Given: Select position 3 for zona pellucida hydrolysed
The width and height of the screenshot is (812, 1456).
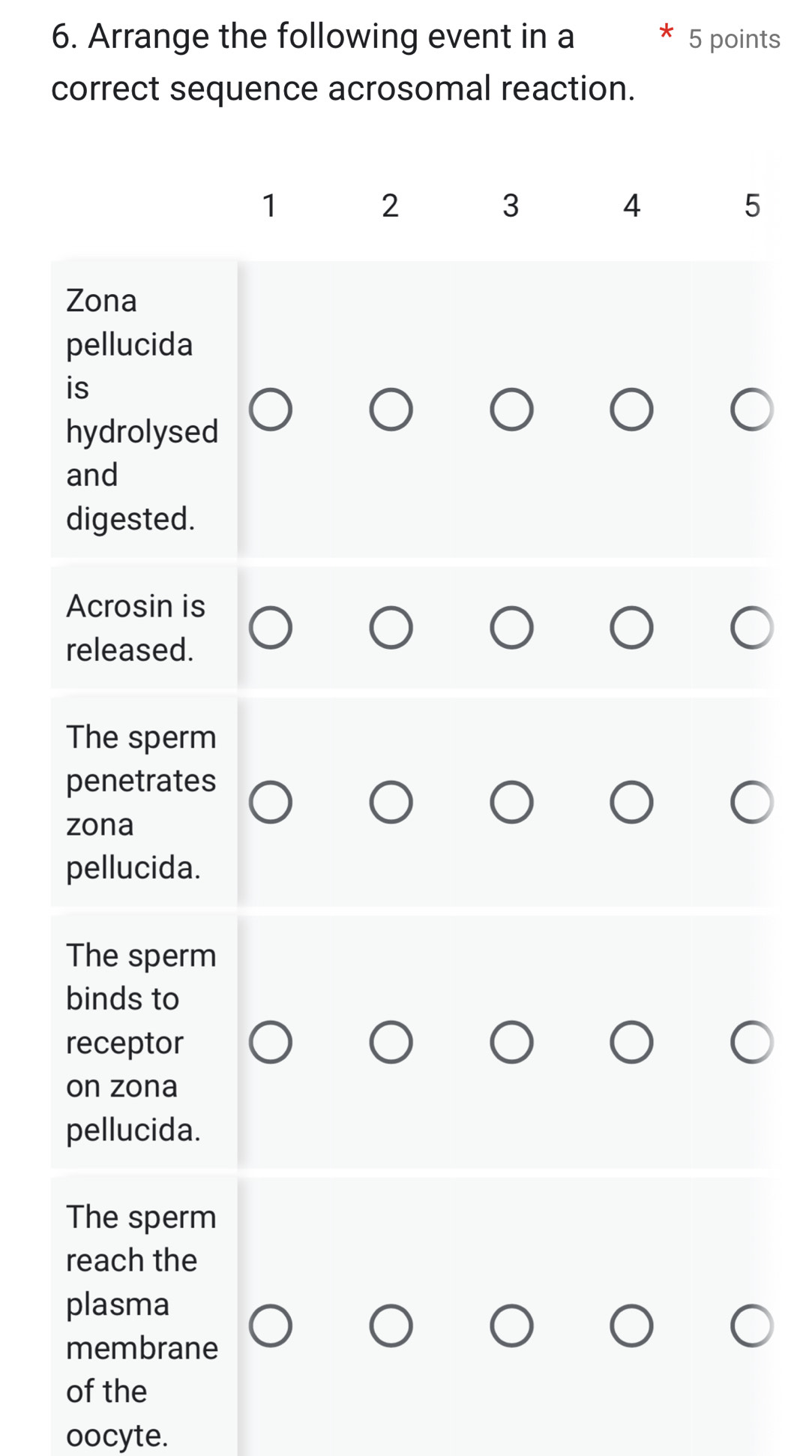Looking at the screenshot, I should 511,410.
